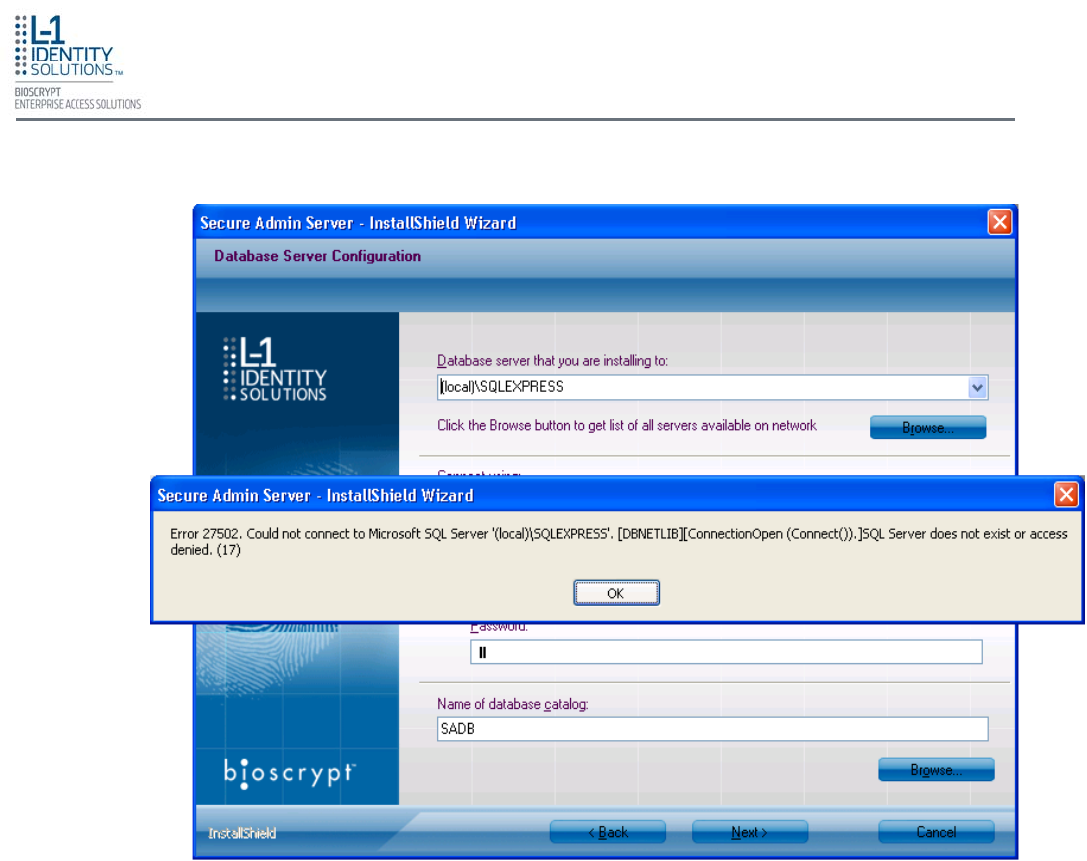Click the 'Click the Browse button' hint text
This screenshot has height=861, width=1087.
pyautogui.click(x=627, y=426)
